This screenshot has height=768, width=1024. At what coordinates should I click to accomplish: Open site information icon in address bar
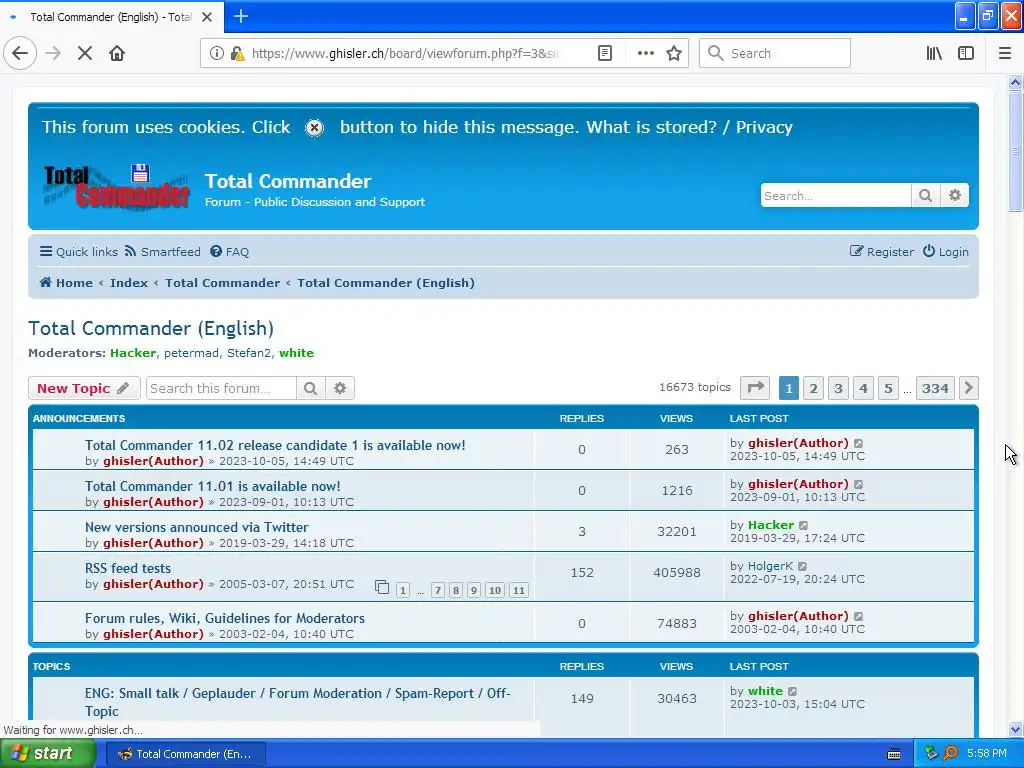216,54
